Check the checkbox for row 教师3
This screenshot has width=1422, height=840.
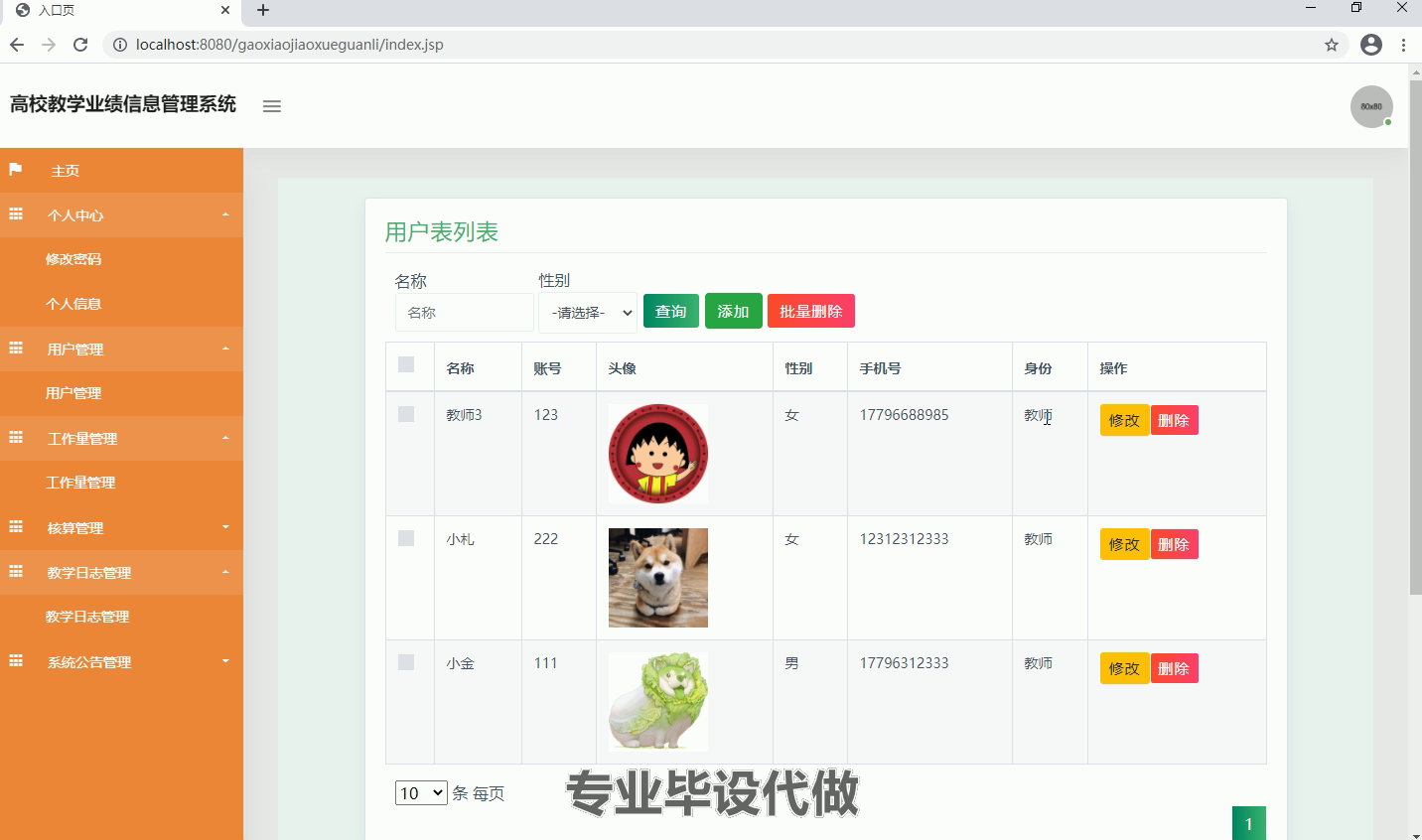406,414
